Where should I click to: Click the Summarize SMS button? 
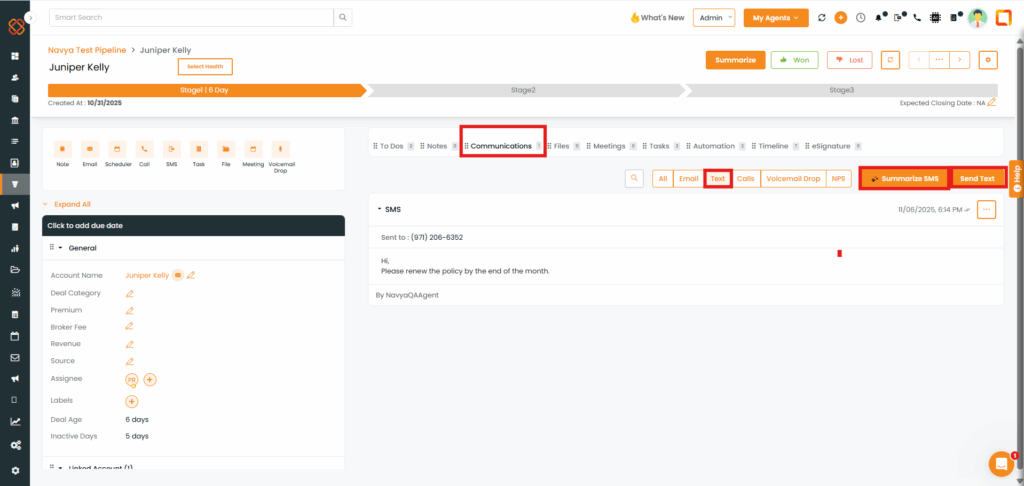pos(904,179)
